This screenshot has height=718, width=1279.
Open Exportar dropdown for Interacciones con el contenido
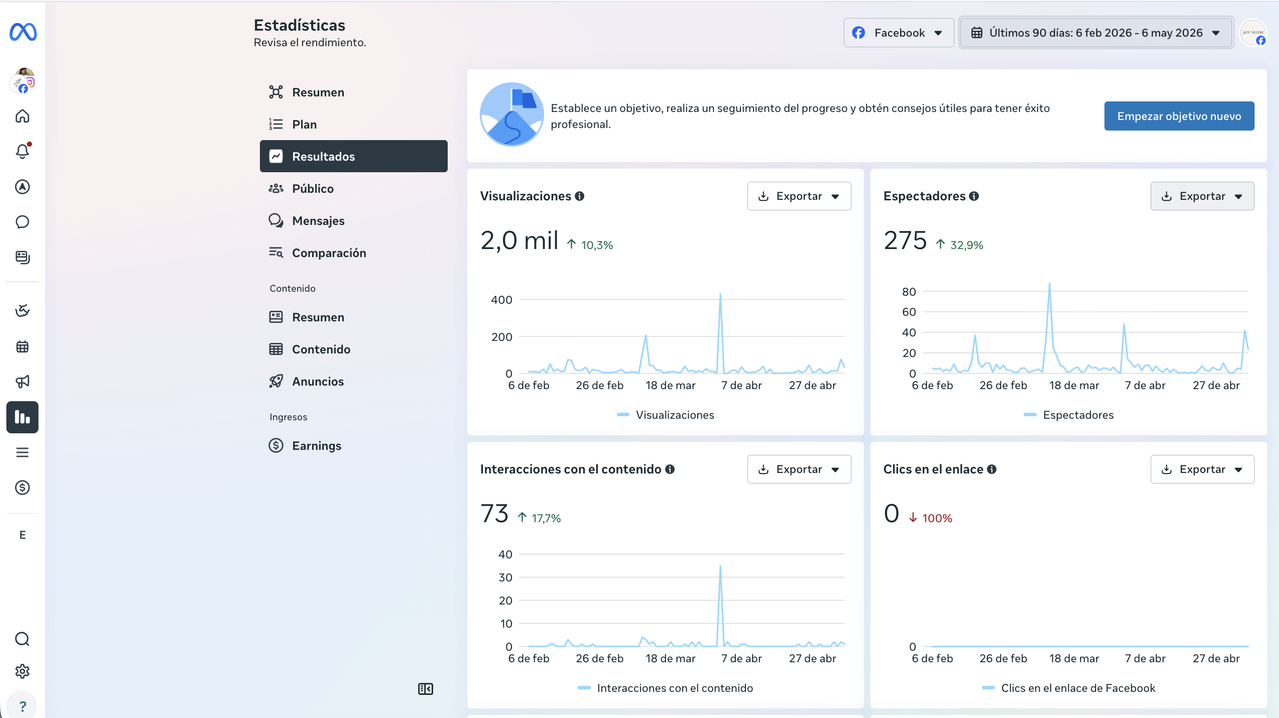799,469
